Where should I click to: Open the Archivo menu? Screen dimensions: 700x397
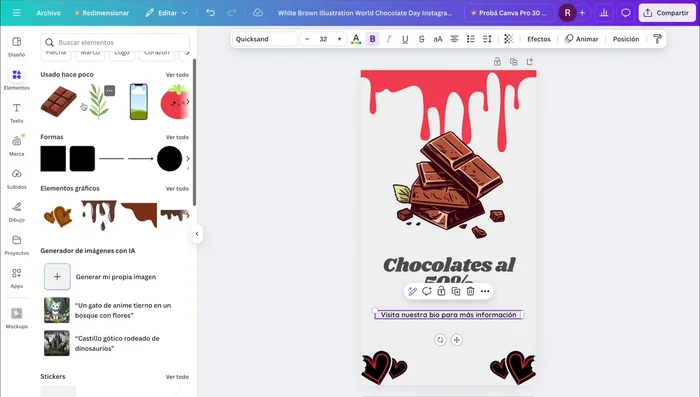point(49,13)
